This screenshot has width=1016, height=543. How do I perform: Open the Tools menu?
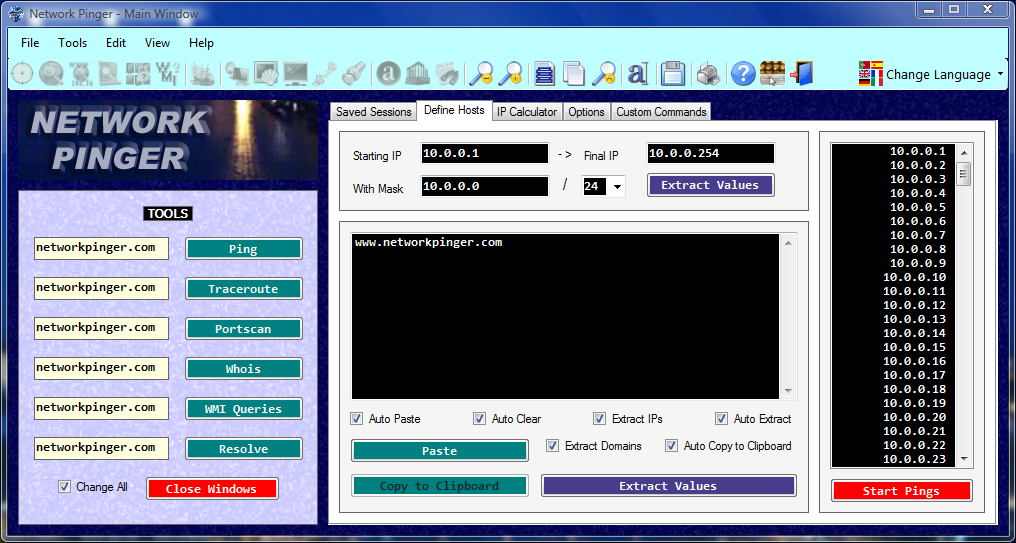click(73, 43)
